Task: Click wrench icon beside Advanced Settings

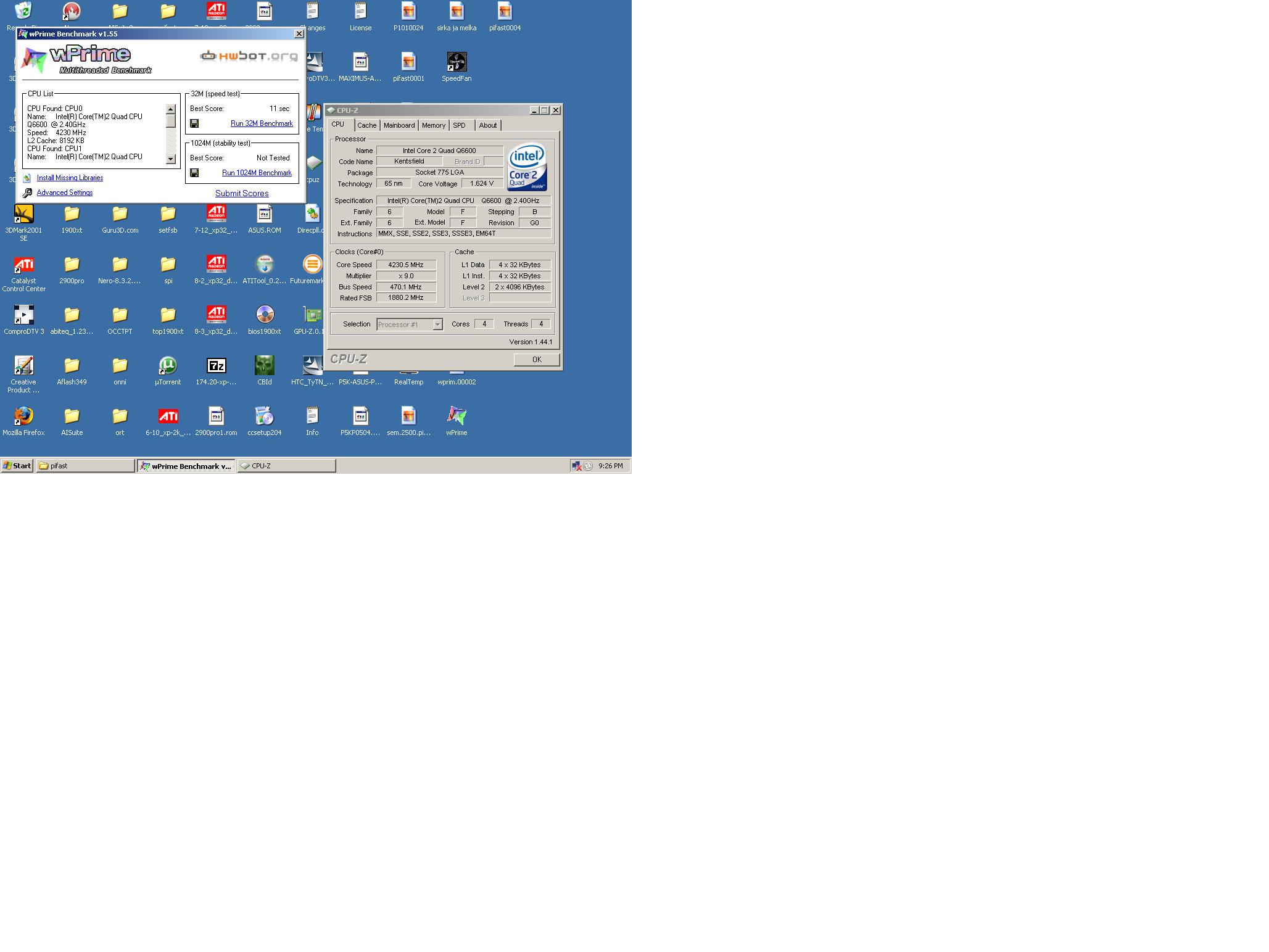Action: pyautogui.click(x=27, y=193)
